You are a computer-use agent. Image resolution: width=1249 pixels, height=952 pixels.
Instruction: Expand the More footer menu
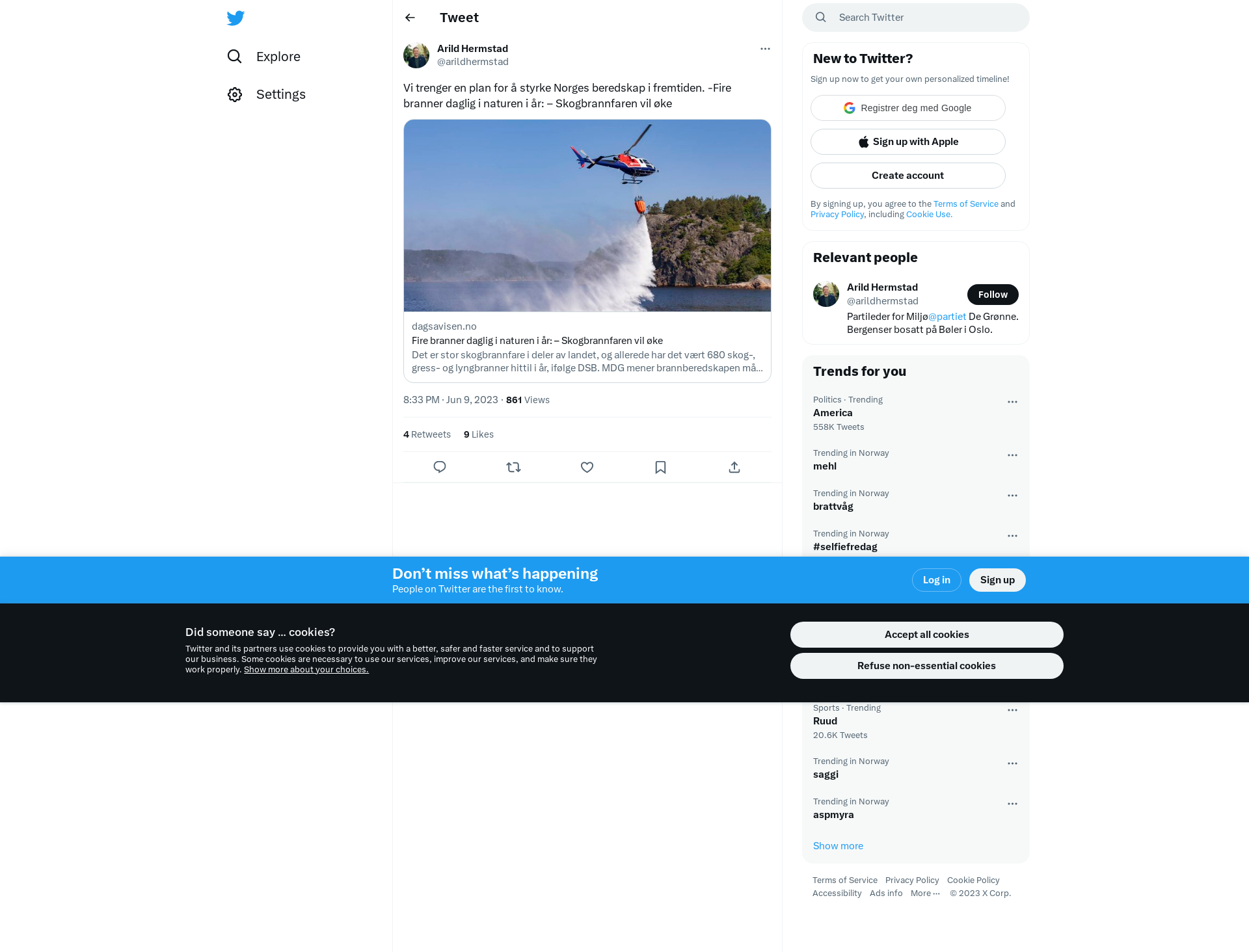[925, 893]
